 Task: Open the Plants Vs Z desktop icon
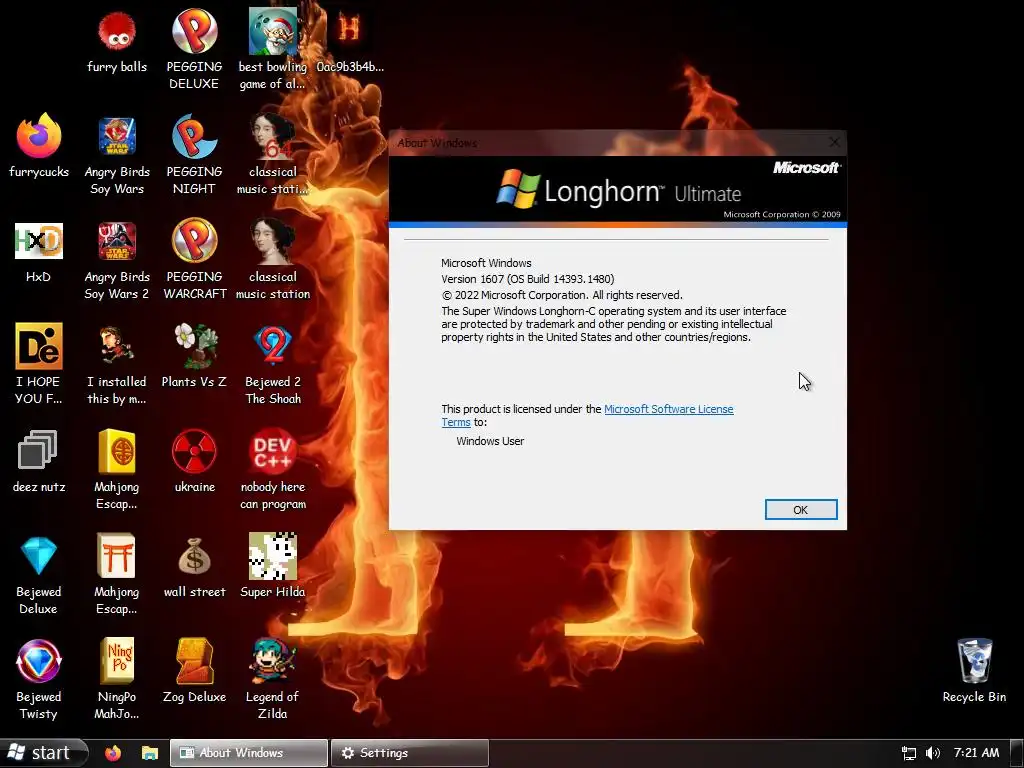click(194, 356)
